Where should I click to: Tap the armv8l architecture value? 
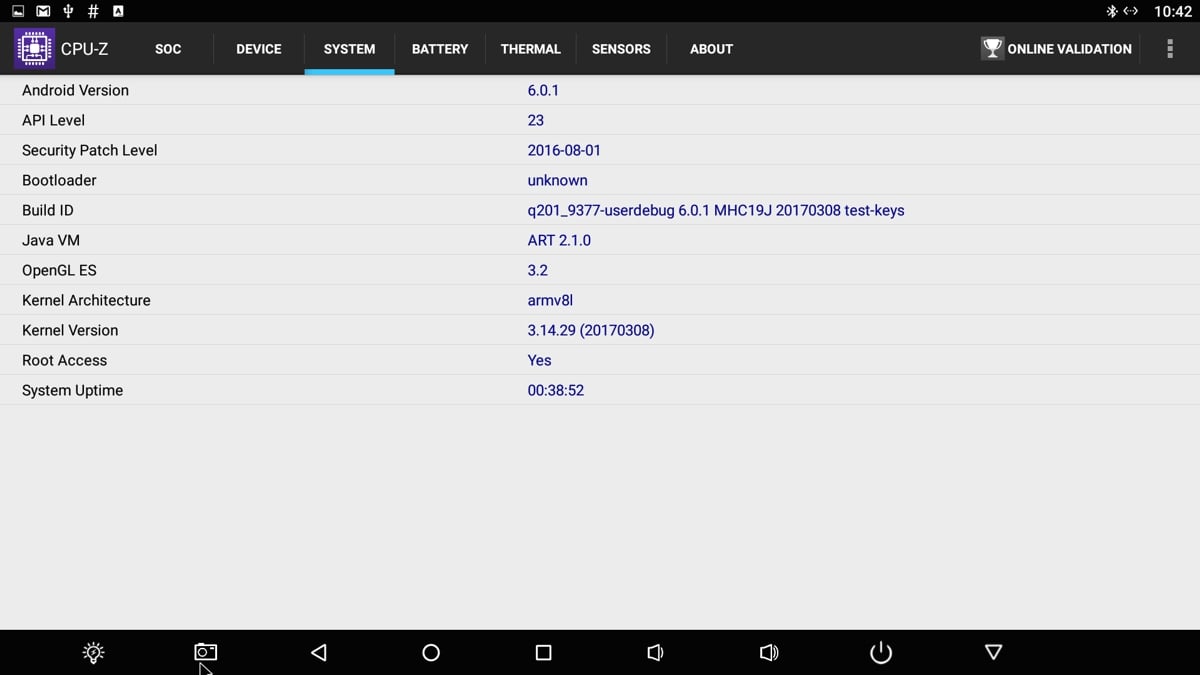click(550, 300)
